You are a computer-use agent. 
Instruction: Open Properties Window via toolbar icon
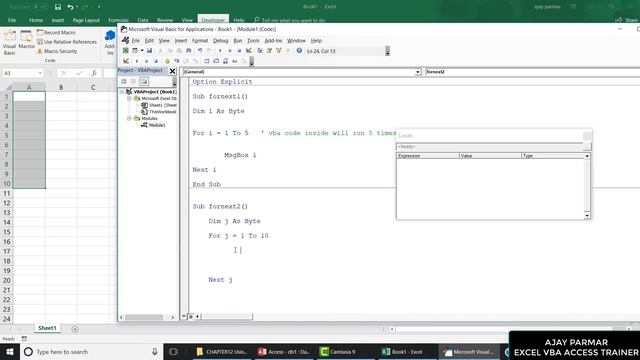[x=269, y=51]
